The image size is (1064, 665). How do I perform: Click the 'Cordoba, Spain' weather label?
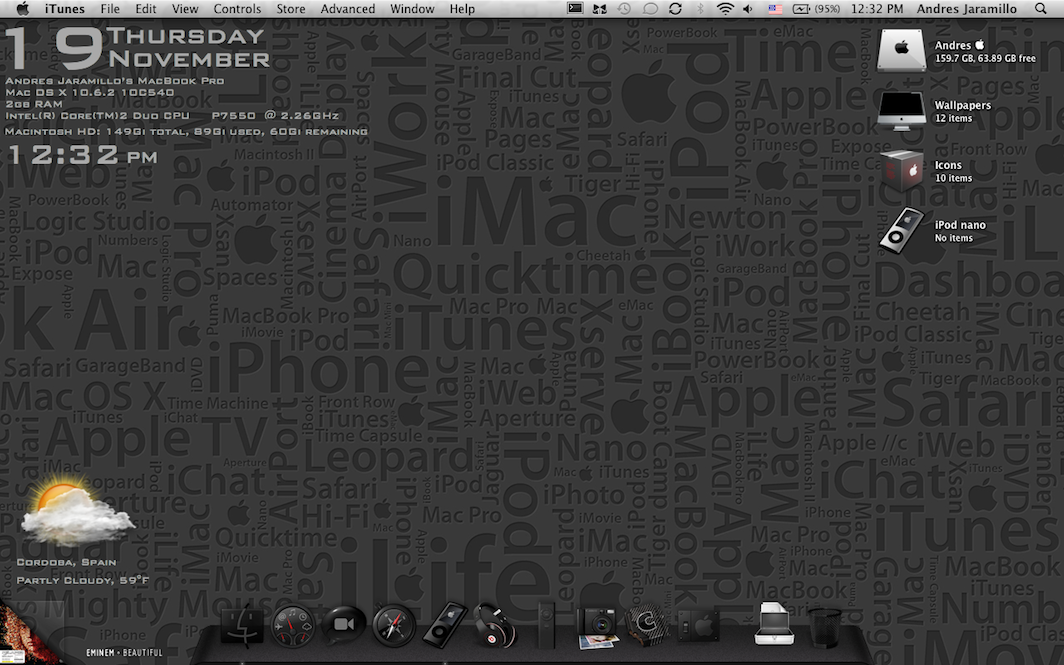pos(66,562)
